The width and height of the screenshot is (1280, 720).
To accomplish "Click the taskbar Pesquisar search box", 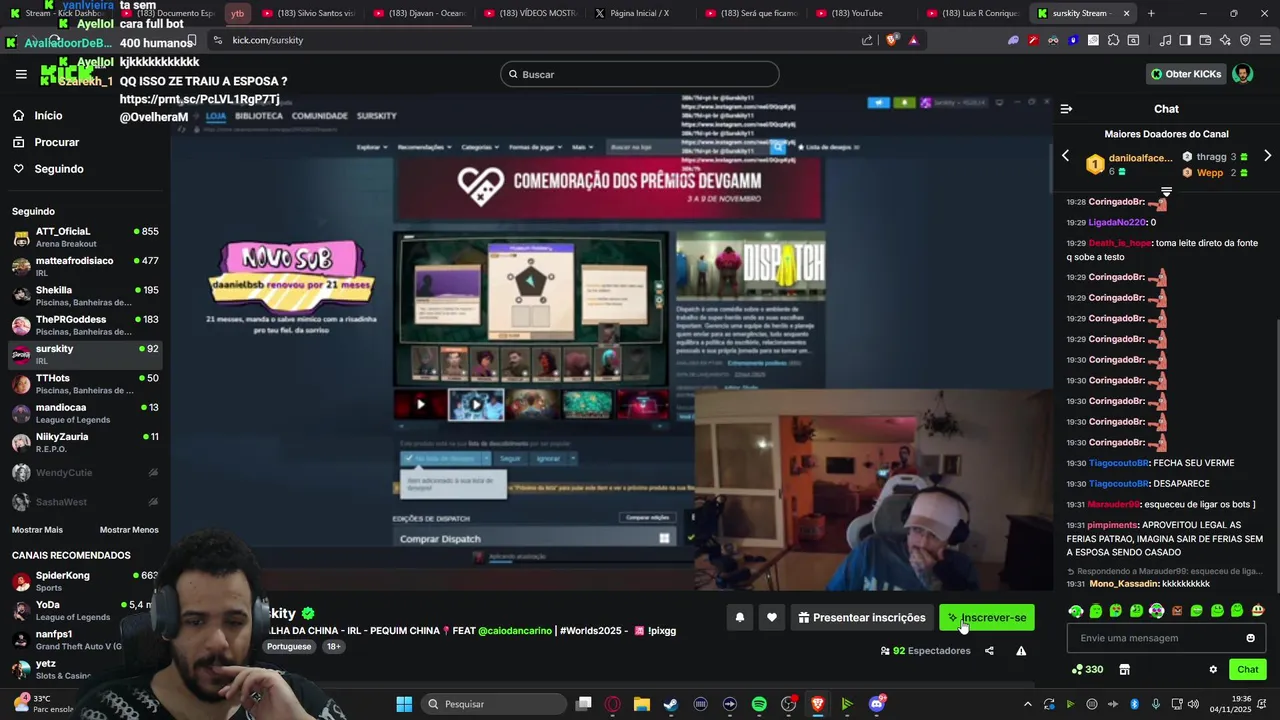I will [x=494, y=704].
